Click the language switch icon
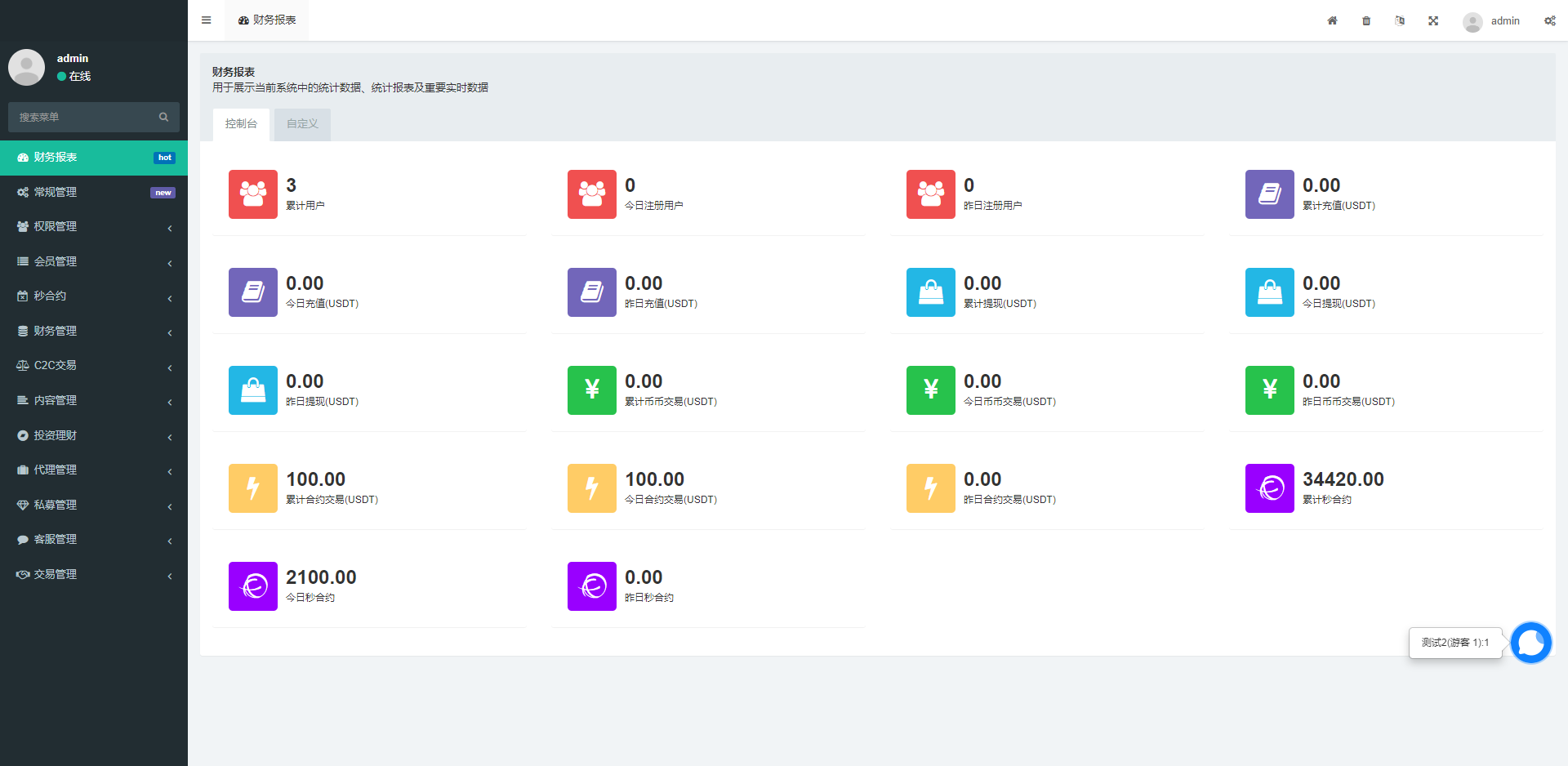The image size is (1568, 766). click(x=1400, y=20)
